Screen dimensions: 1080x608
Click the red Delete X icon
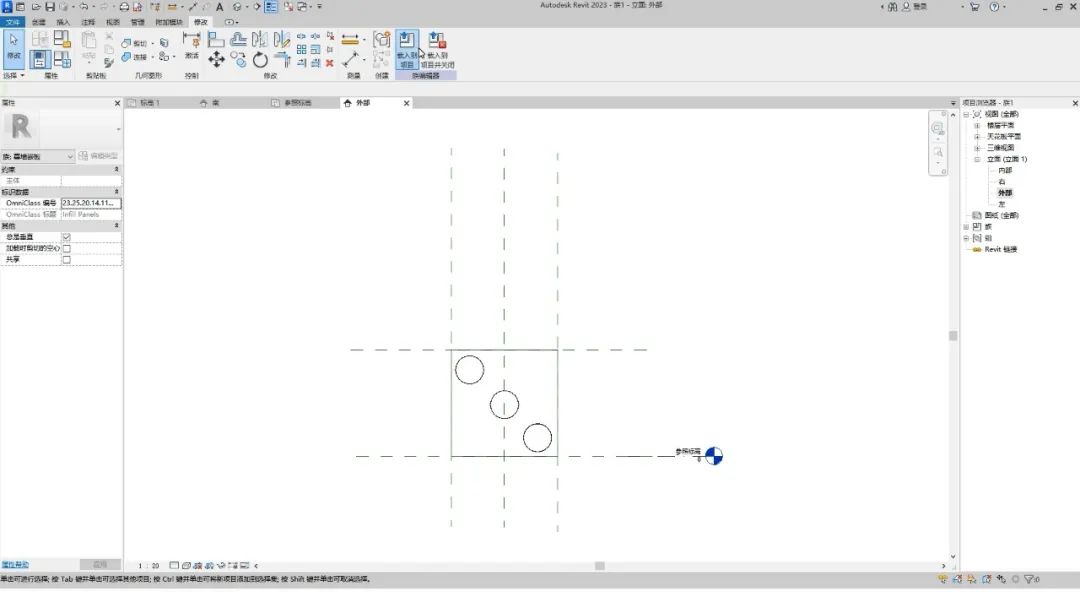tap(330, 63)
